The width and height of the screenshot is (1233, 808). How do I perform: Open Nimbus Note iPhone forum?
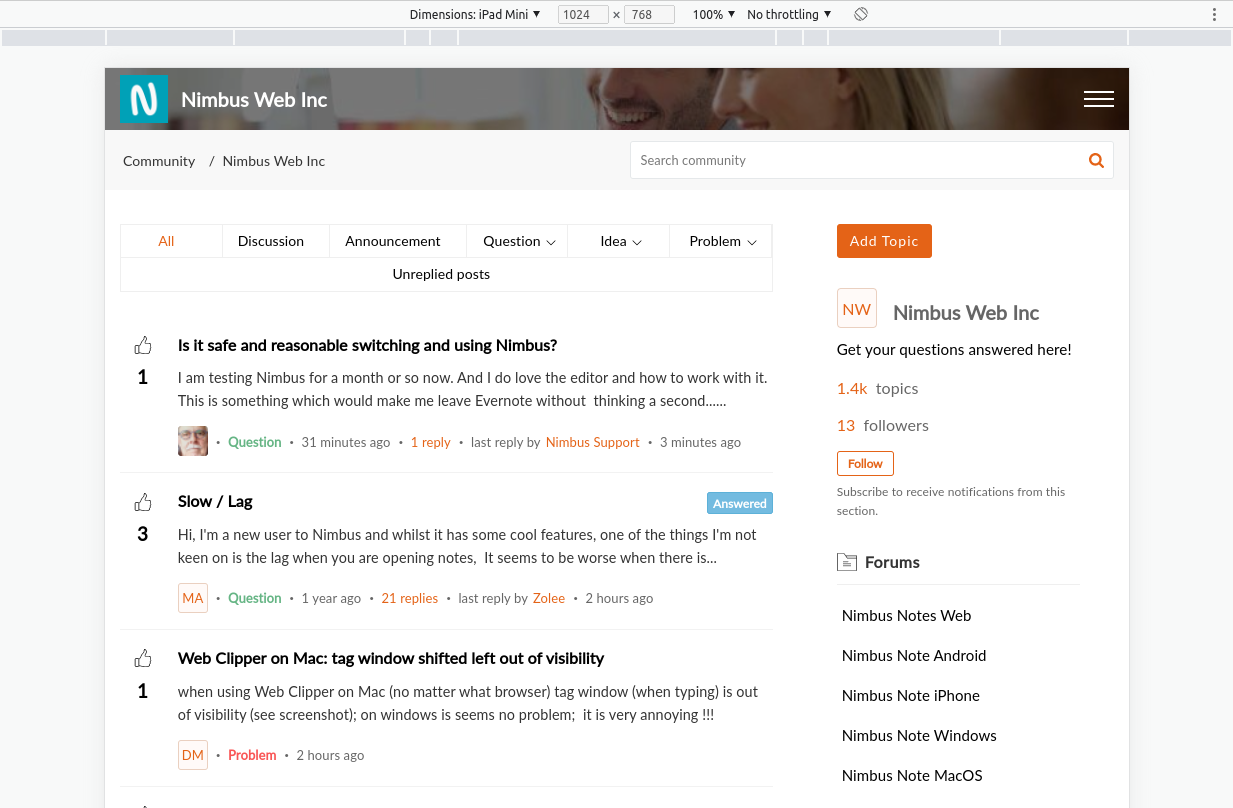[x=911, y=696]
